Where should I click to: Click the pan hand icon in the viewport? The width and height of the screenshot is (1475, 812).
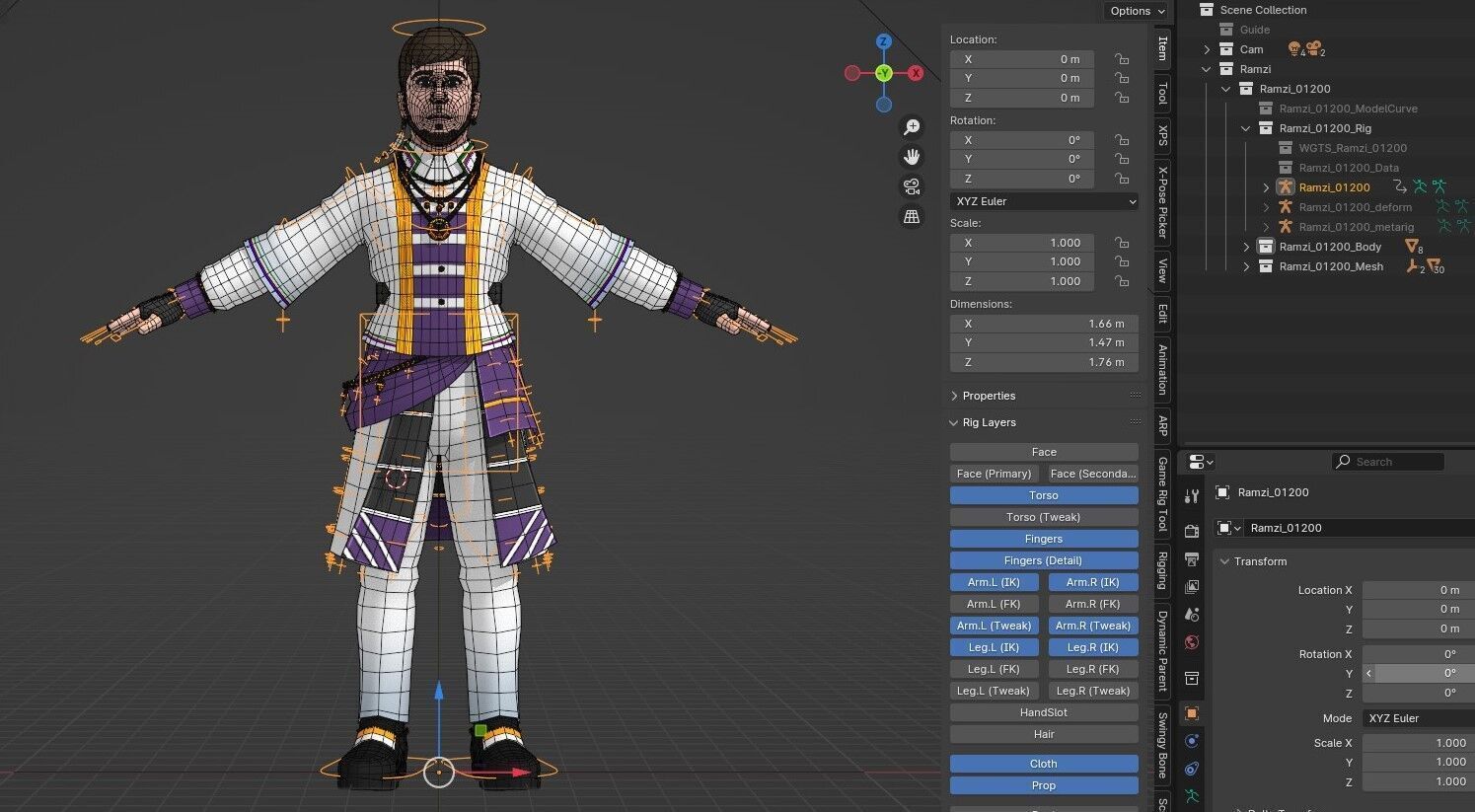(x=912, y=157)
